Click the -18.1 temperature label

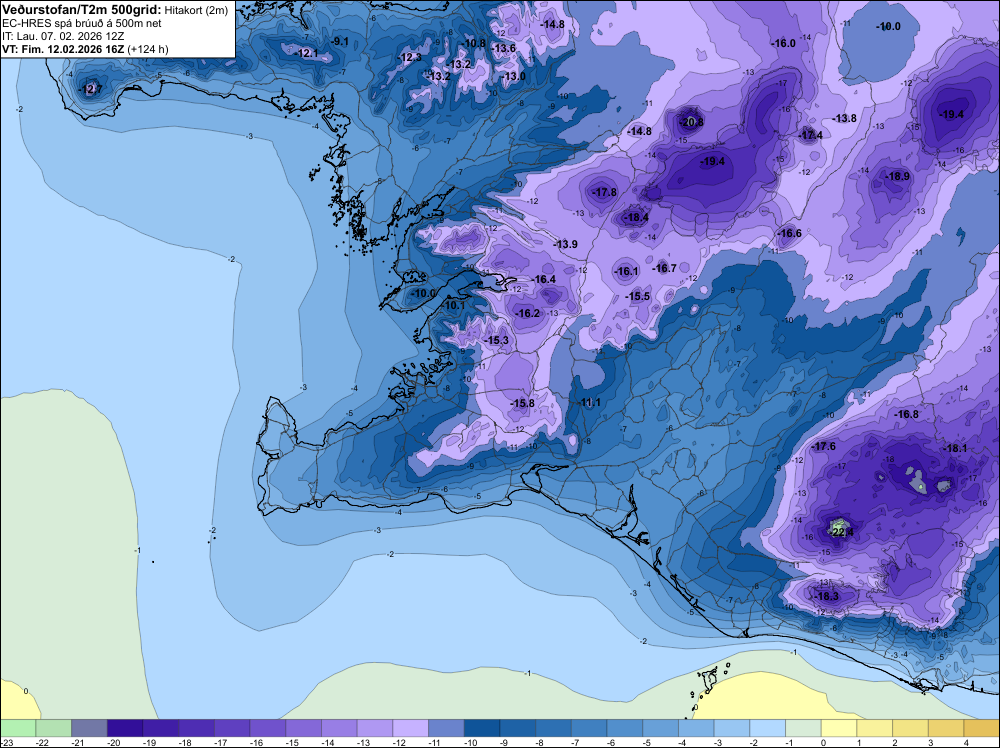click(955, 448)
